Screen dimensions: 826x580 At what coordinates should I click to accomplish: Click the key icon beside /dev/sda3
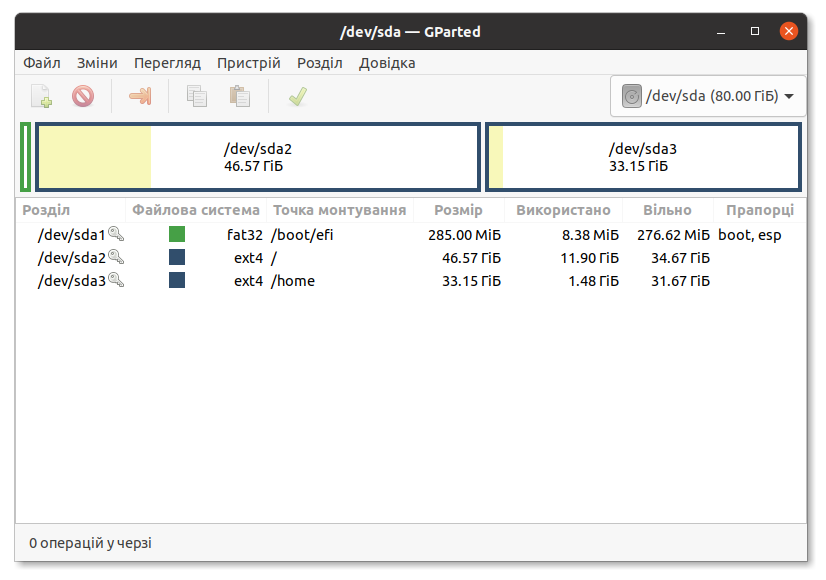[x=117, y=281]
